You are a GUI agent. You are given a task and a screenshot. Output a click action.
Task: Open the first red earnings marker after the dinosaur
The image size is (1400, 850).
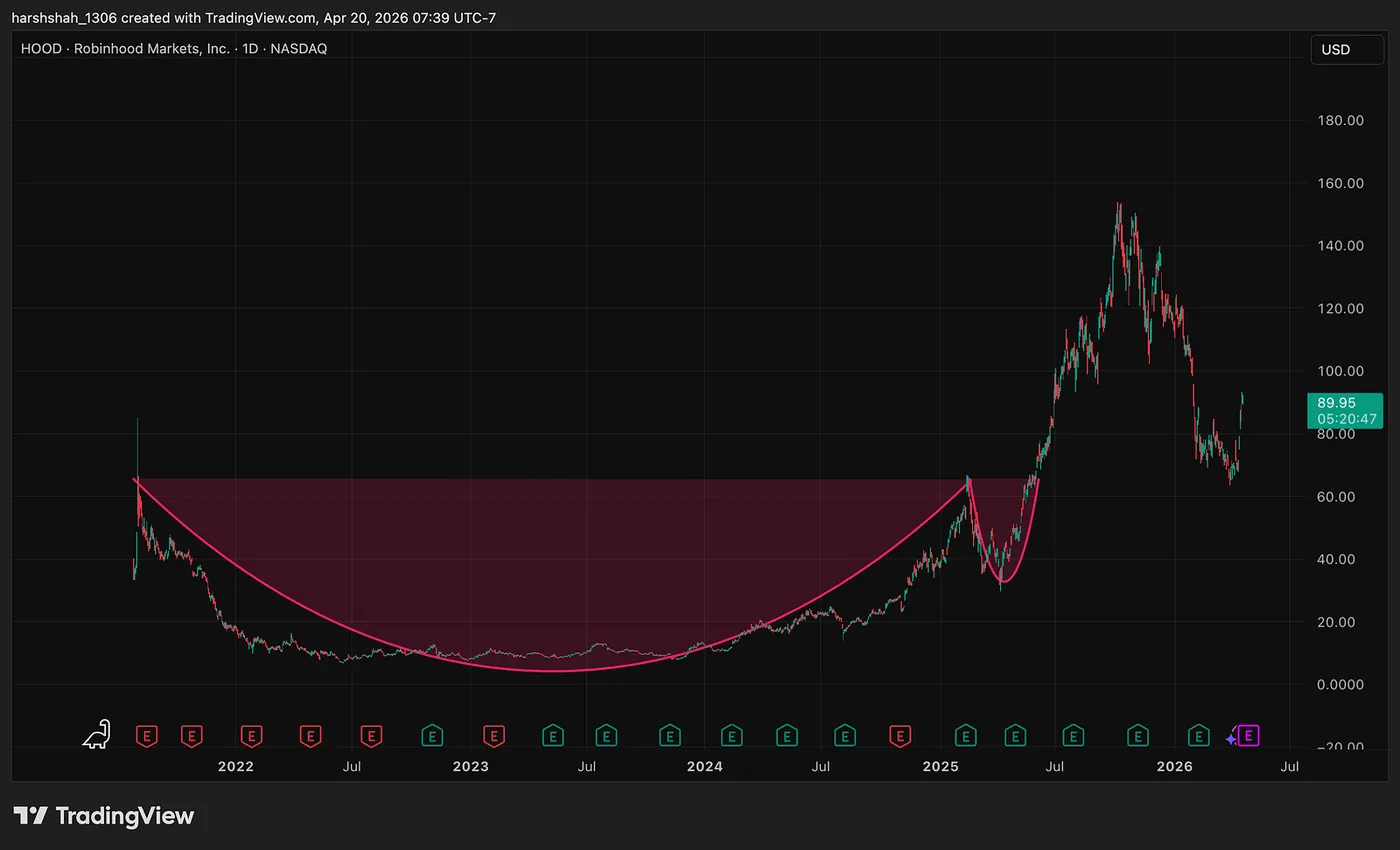tap(147, 737)
